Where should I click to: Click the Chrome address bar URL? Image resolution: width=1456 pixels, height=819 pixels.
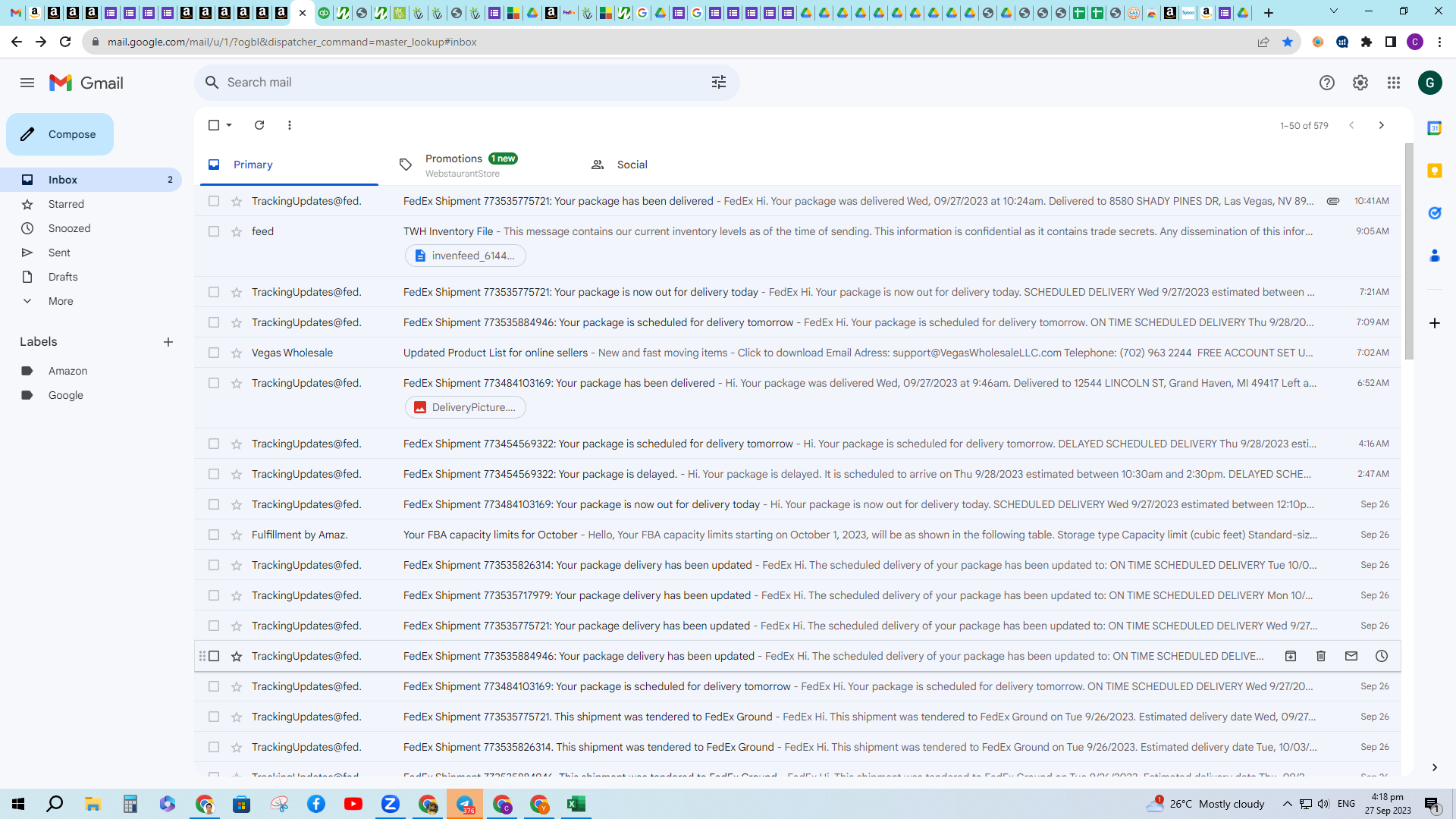pyautogui.click(x=292, y=42)
